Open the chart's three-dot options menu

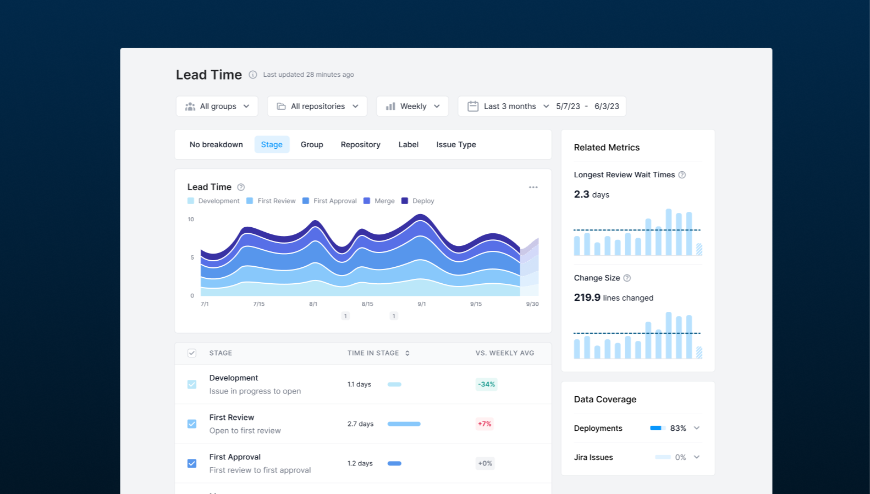(533, 187)
